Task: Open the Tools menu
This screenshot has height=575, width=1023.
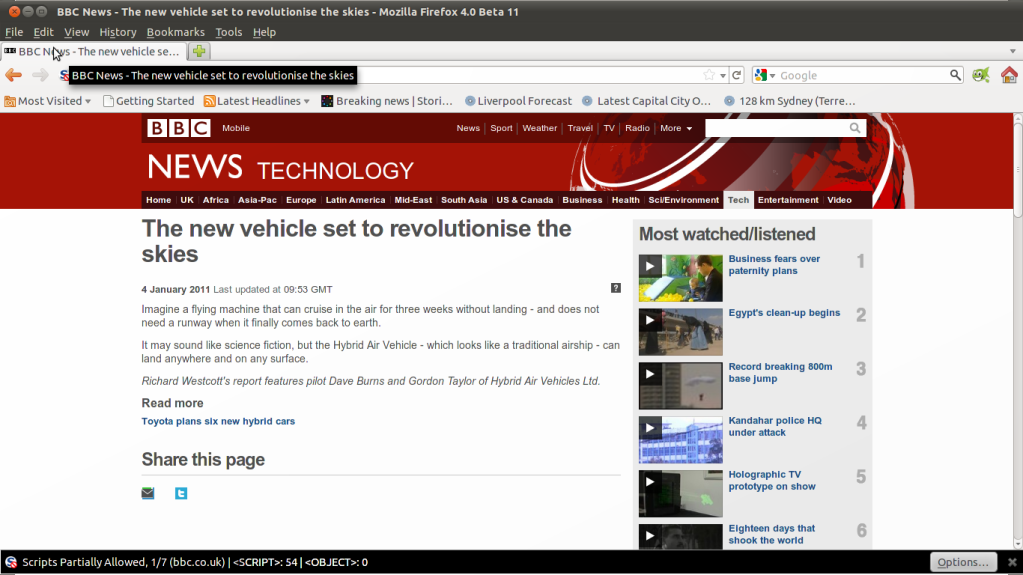Action: pyautogui.click(x=228, y=32)
